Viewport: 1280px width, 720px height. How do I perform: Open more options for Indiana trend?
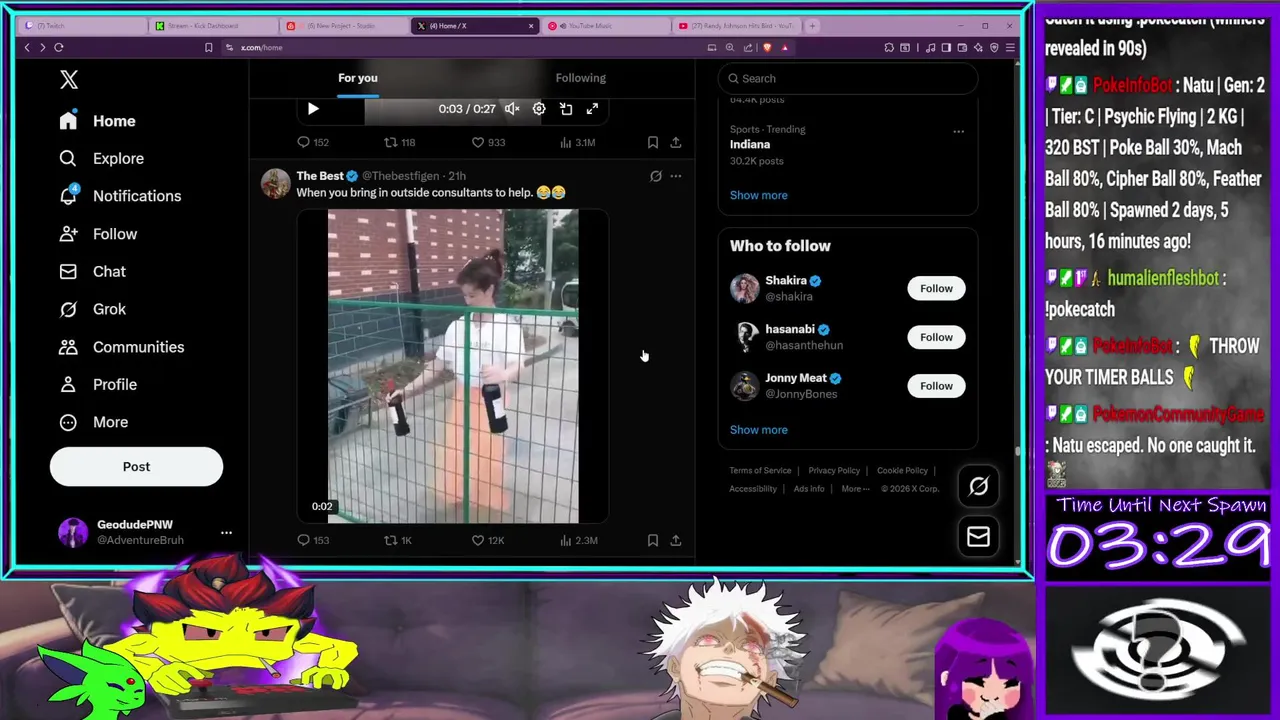958,131
